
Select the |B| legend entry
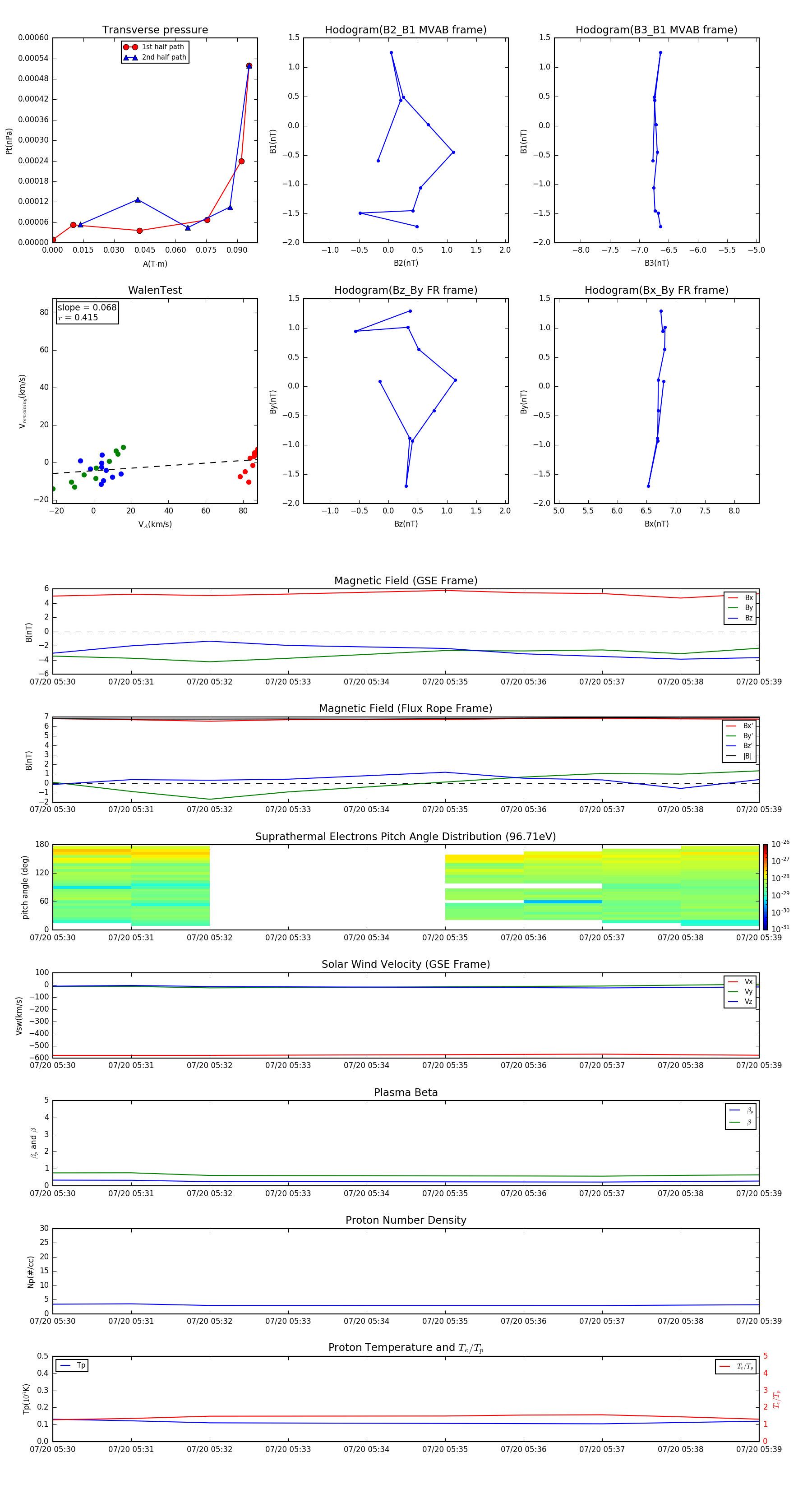point(739,756)
